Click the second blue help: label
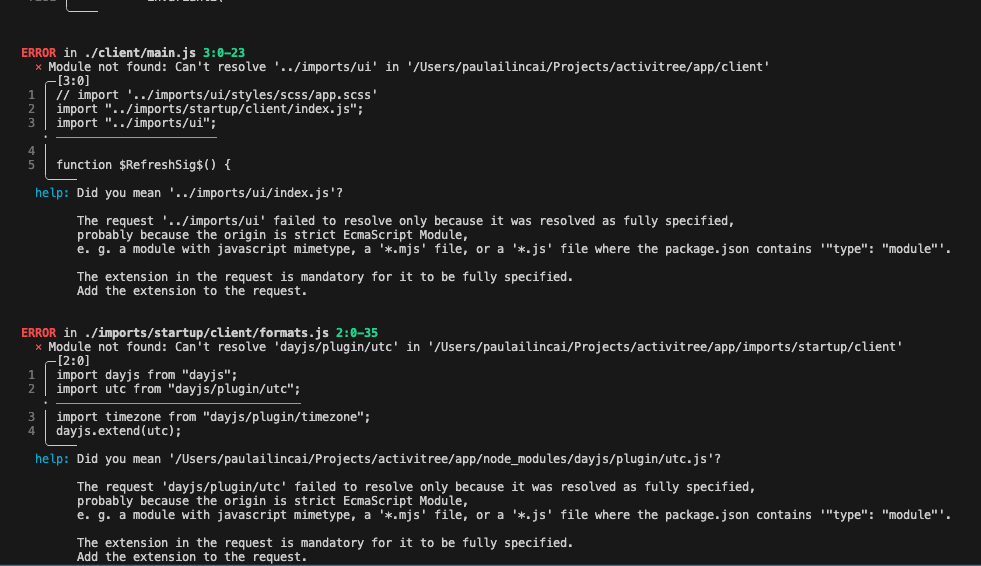Image resolution: width=981 pixels, height=566 pixels. coord(52,459)
